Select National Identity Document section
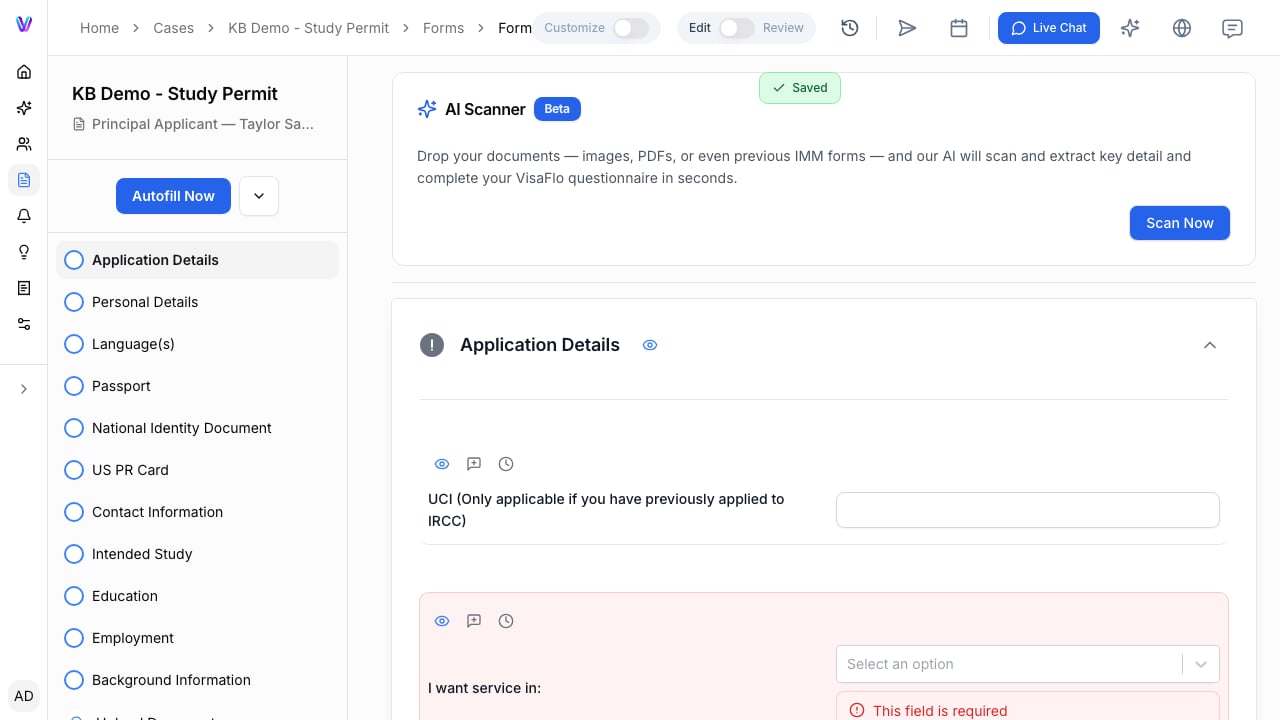Screen dimensions: 1280x720 [x=197, y=428]
